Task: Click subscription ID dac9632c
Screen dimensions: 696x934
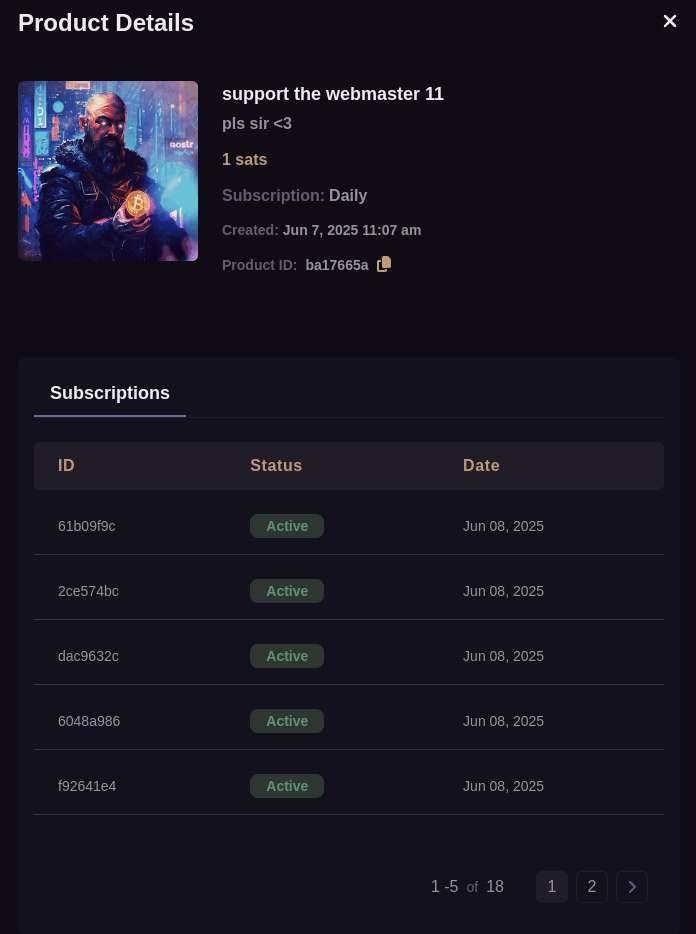Action: [x=88, y=656]
